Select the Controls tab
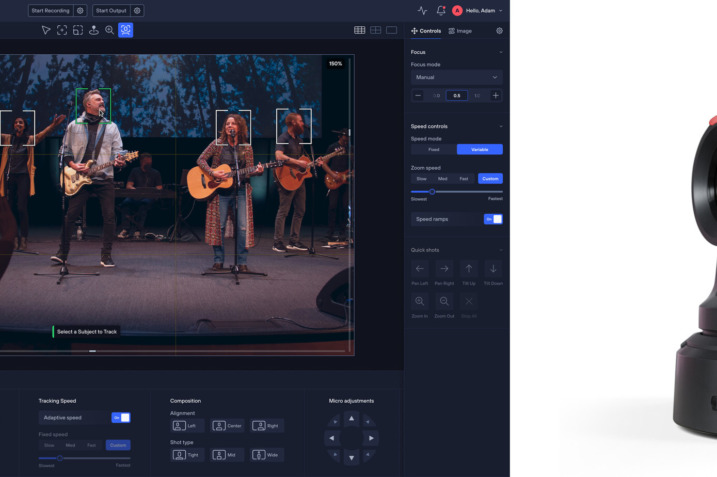The image size is (717, 477). [426, 31]
